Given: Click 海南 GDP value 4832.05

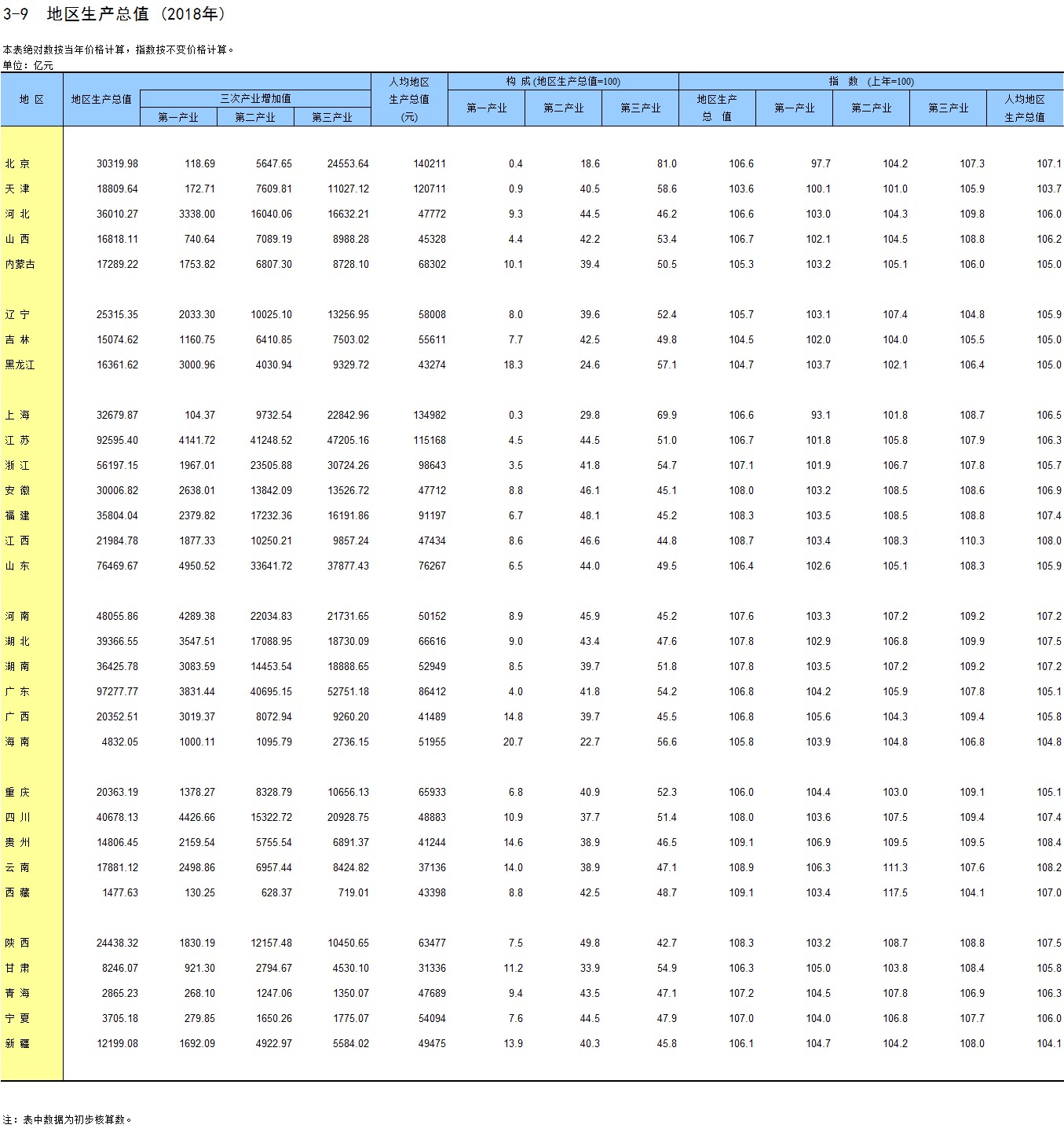Looking at the screenshot, I should tap(120, 742).
